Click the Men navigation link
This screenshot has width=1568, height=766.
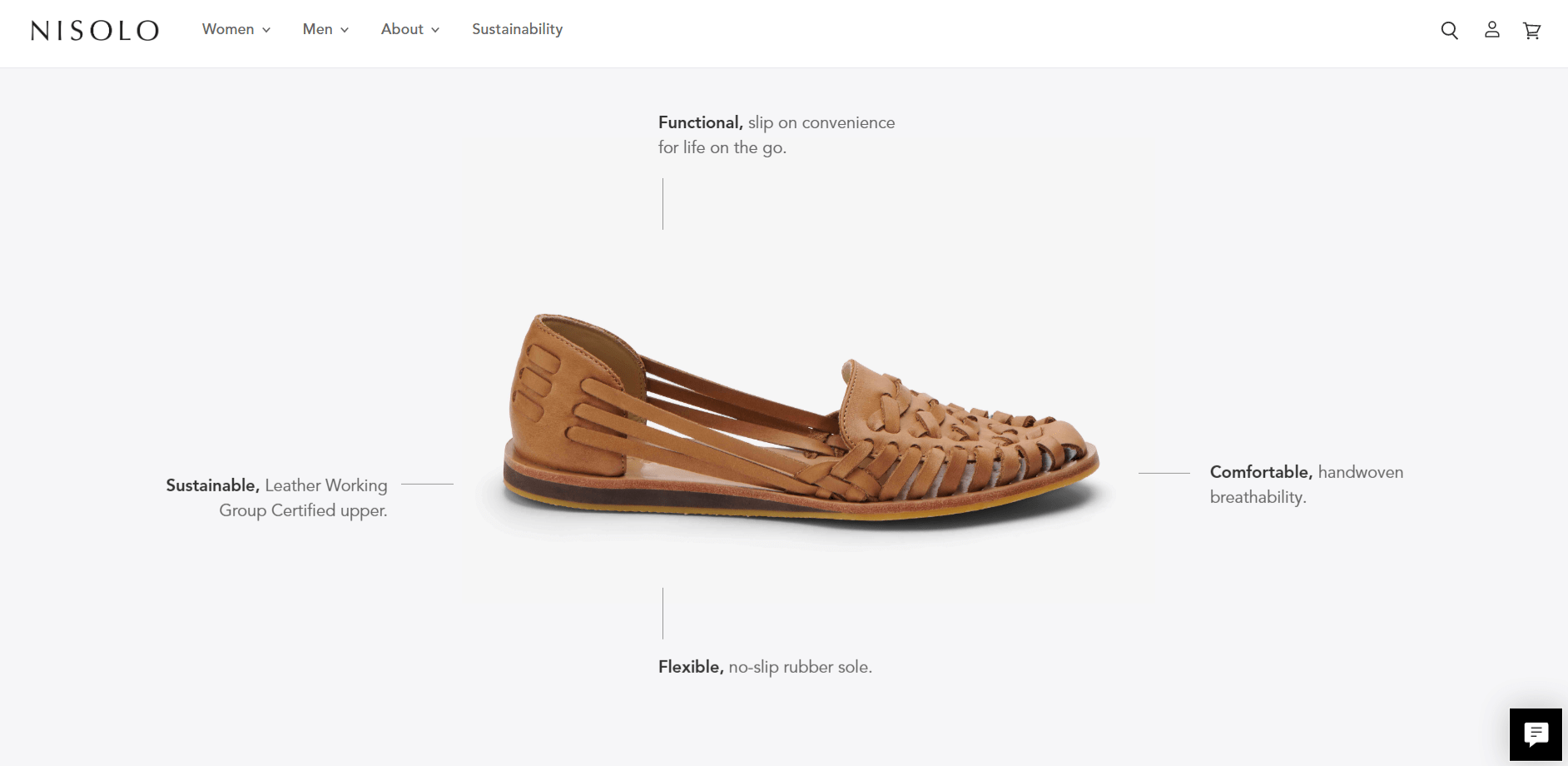[x=318, y=29]
